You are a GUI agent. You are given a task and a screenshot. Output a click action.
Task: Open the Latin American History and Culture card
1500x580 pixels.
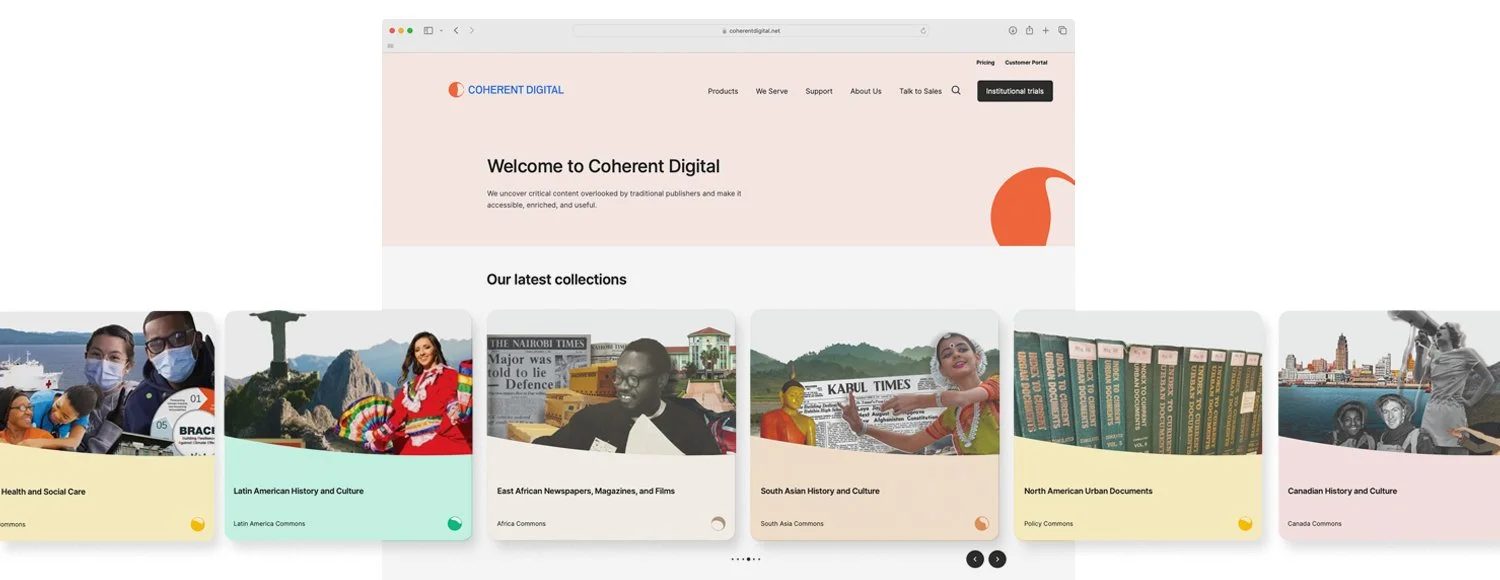[348, 425]
